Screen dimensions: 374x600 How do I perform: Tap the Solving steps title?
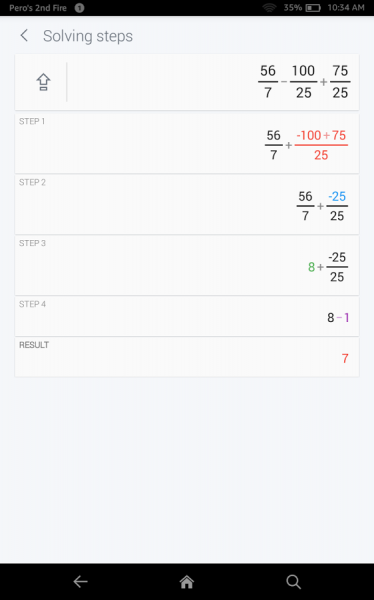coord(88,36)
